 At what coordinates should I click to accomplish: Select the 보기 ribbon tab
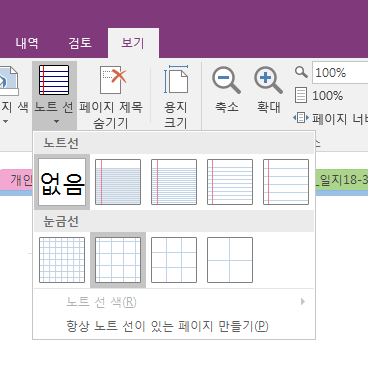pyautogui.click(x=133, y=43)
